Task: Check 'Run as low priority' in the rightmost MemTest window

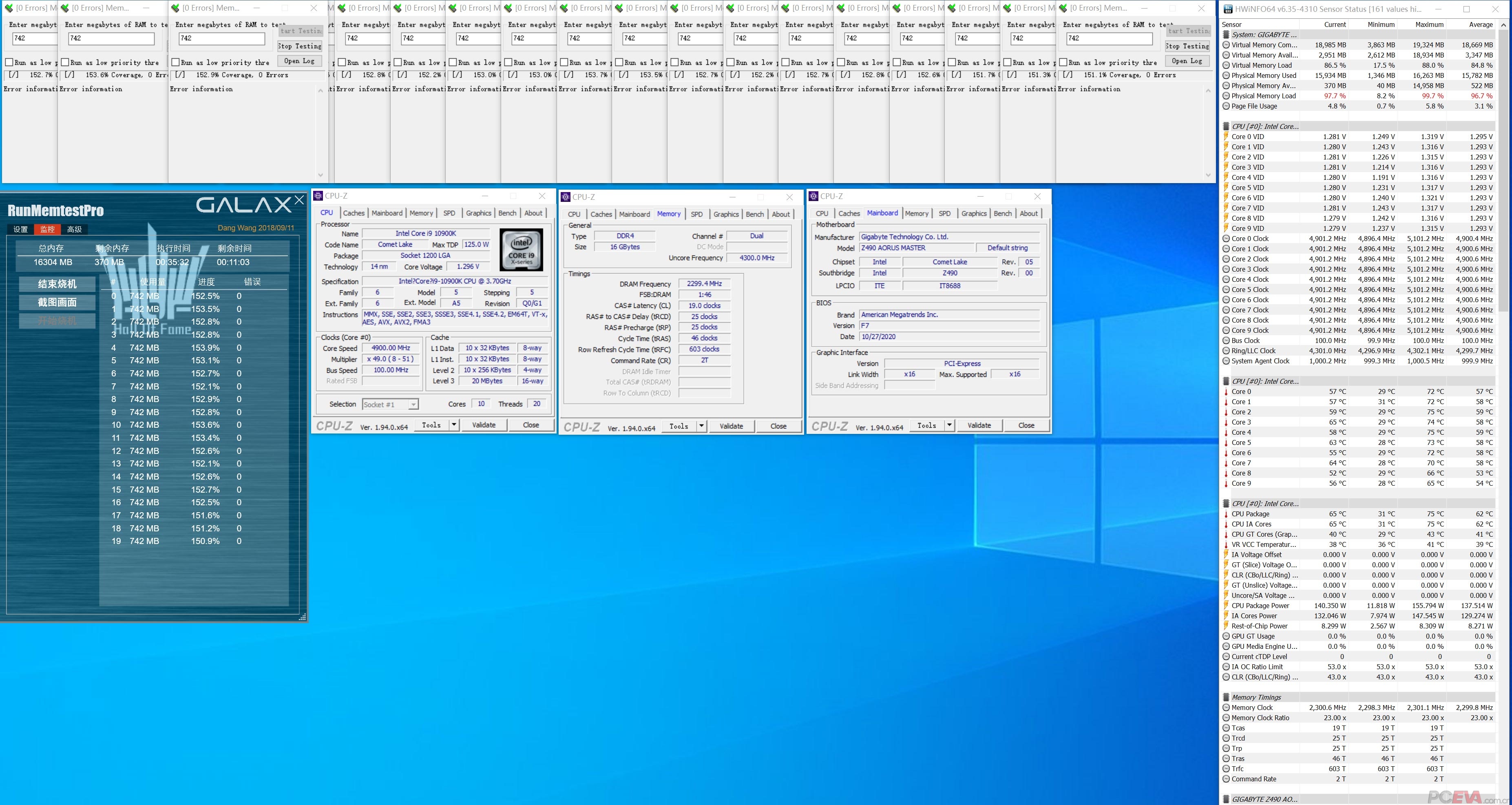Action: click(x=1063, y=62)
